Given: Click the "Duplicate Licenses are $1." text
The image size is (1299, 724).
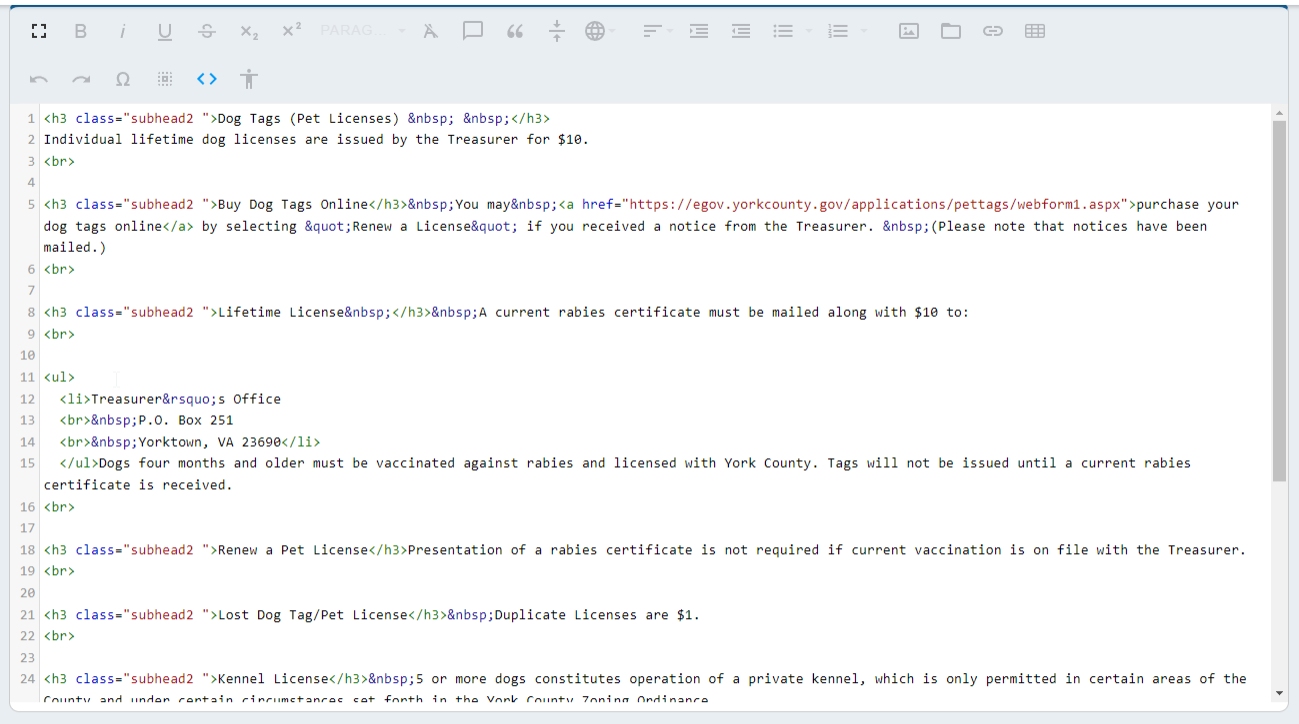Looking at the screenshot, I should 597,615.
